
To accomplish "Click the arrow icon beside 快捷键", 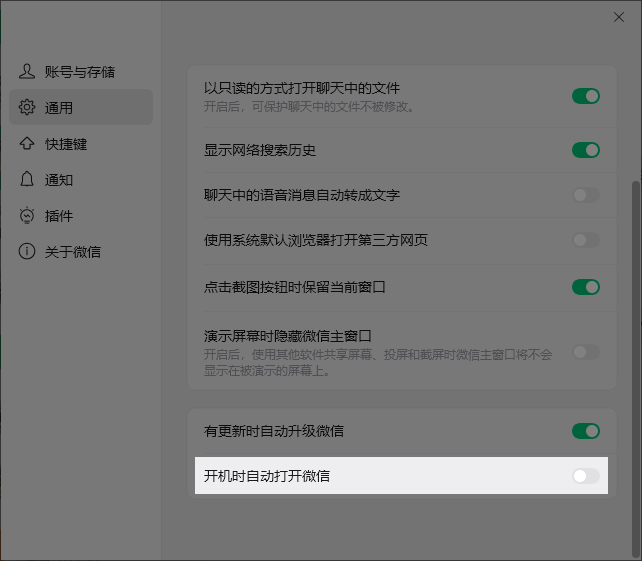I will (27, 143).
